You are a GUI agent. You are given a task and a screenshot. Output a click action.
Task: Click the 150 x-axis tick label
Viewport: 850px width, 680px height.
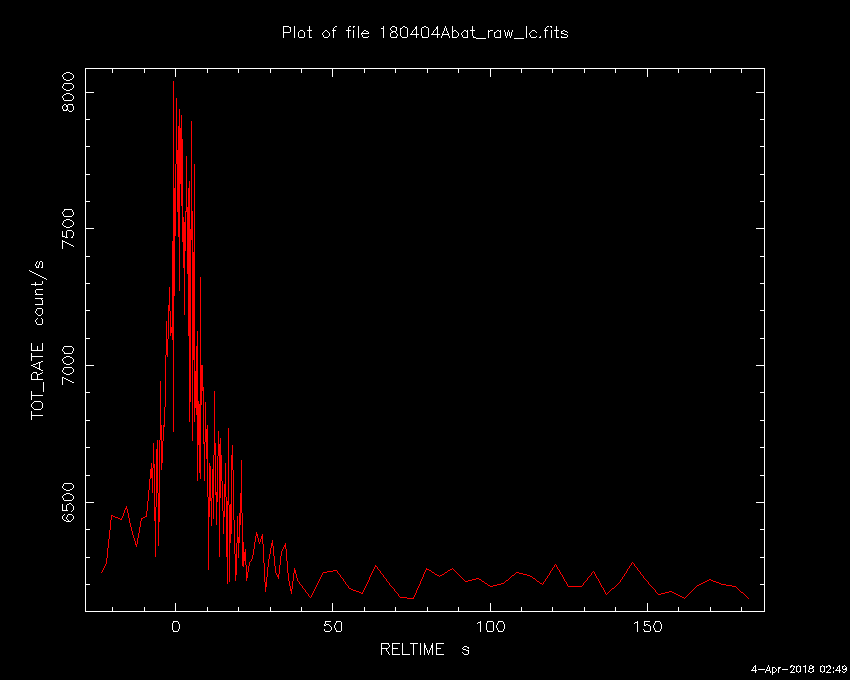(648, 627)
